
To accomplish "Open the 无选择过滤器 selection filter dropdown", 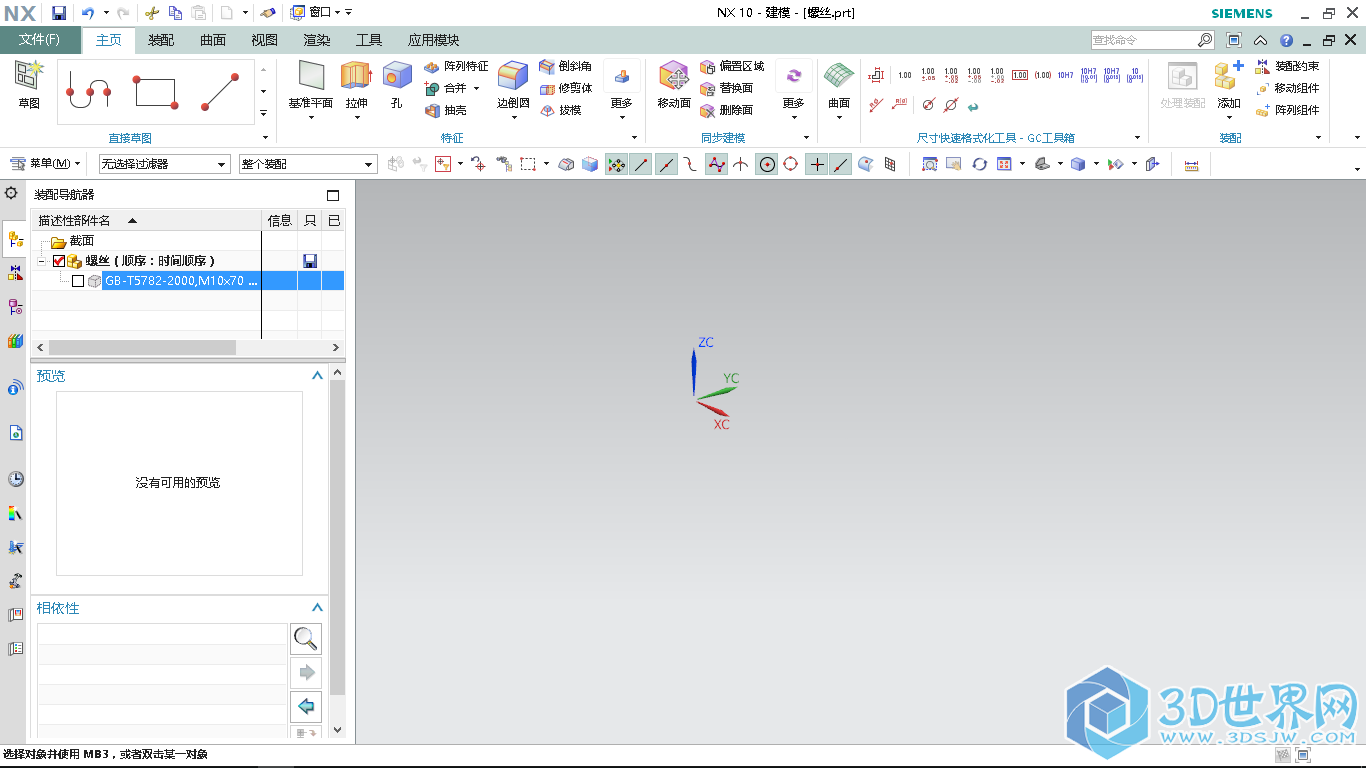I will pos(164,164).
